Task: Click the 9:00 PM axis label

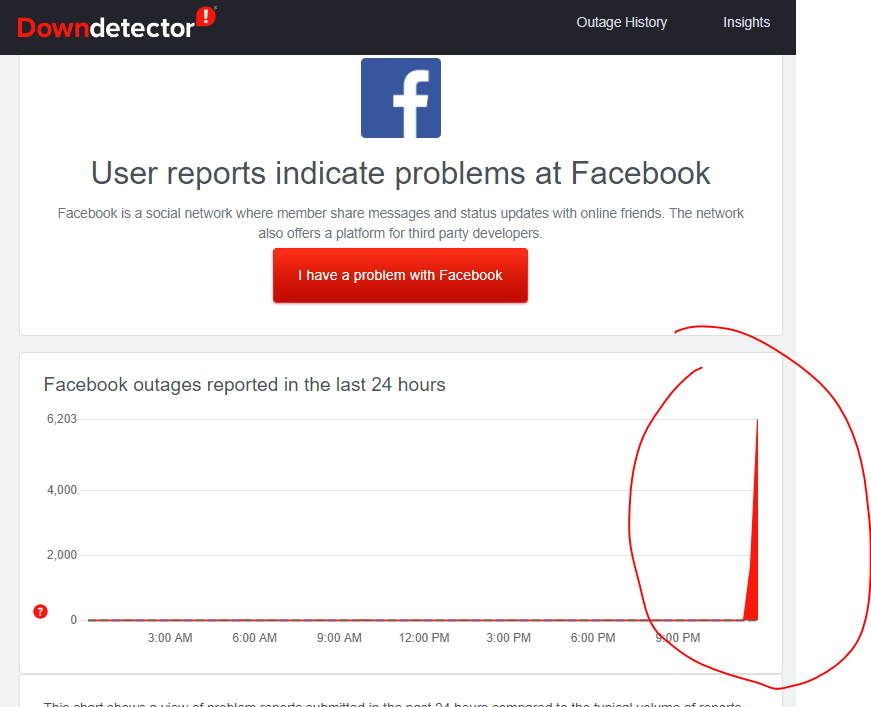Action: (x=677, y=638)
